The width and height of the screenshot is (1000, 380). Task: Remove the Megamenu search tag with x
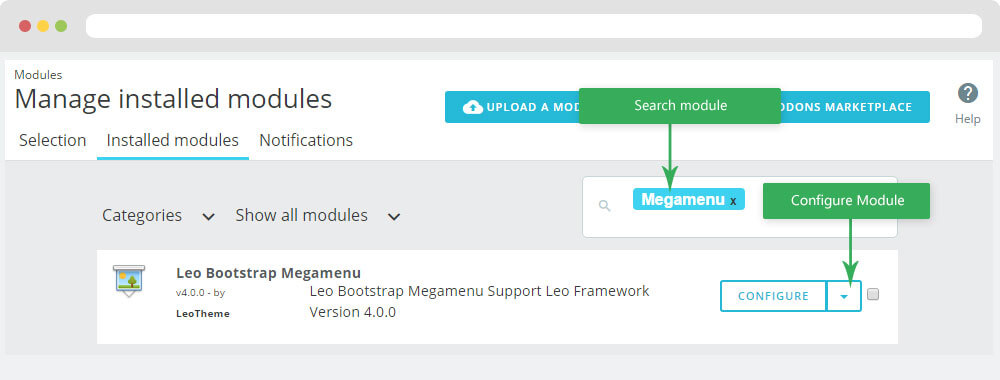point(733,201)
